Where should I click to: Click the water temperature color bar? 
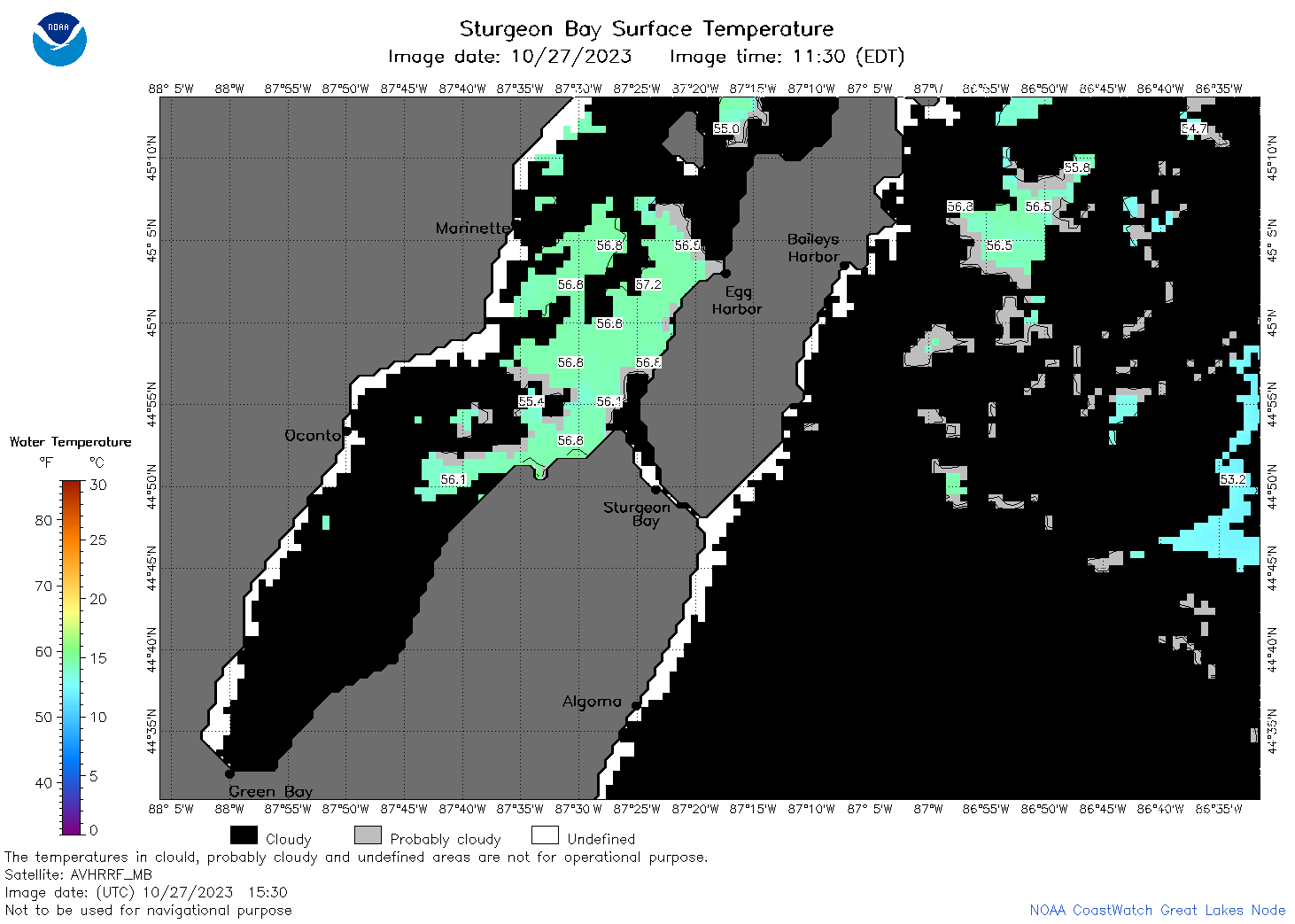point(72,657)
